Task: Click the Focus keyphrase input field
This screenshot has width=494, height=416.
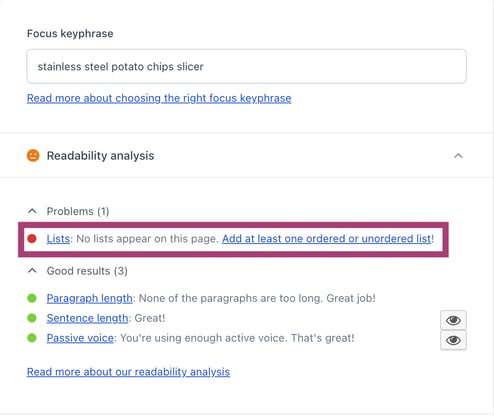Action: click(246, 66)
